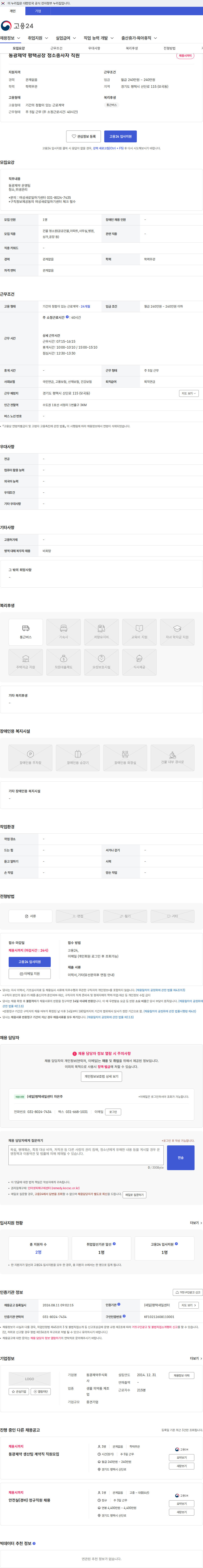Viewport: 203px width, 1568px height.
Task: Click 새창보기 for 안전실(경비) posting
Action: click(181, 1512)
